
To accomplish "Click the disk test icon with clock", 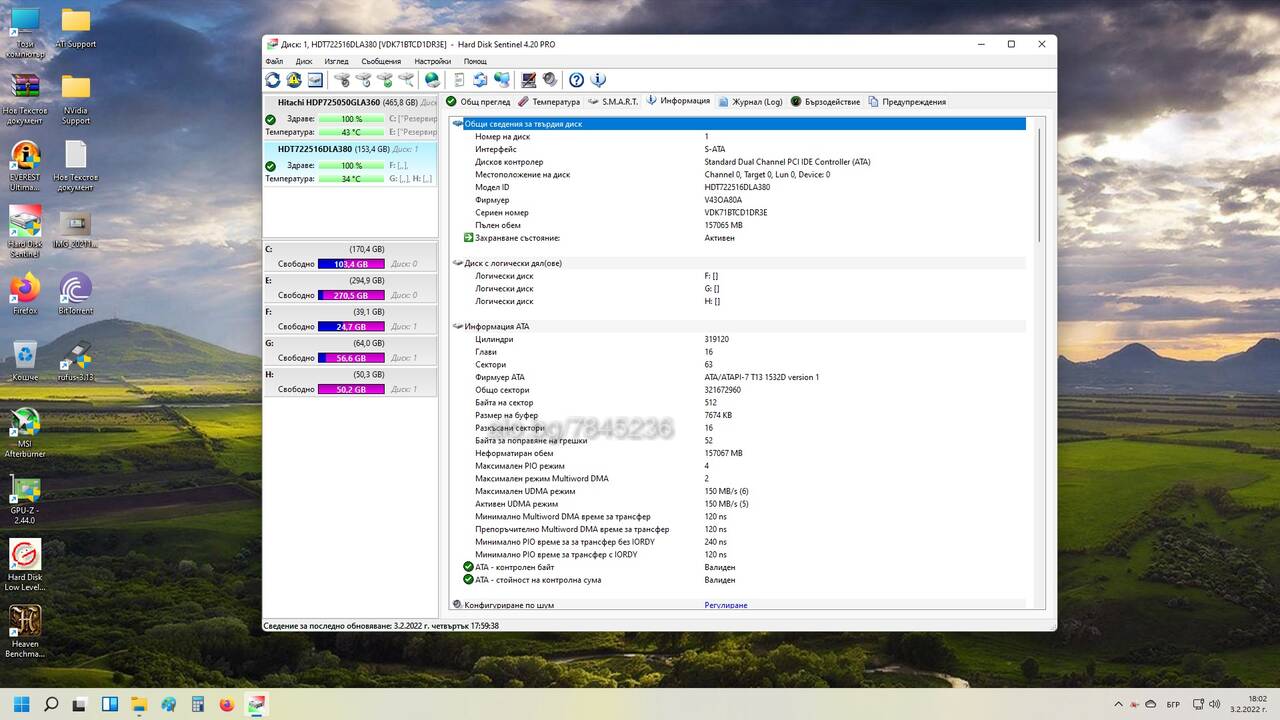I will (x=363, y=80).
